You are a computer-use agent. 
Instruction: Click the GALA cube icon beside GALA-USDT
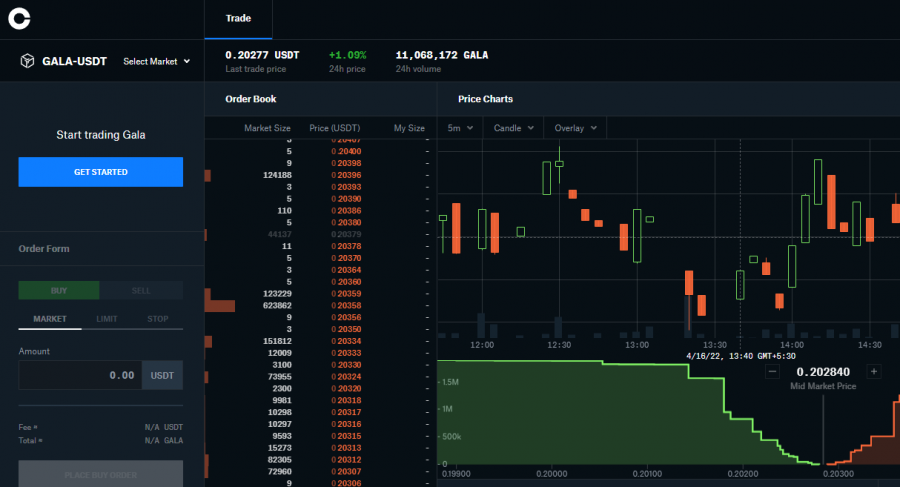pyautogui.click(x=27, y=61)
